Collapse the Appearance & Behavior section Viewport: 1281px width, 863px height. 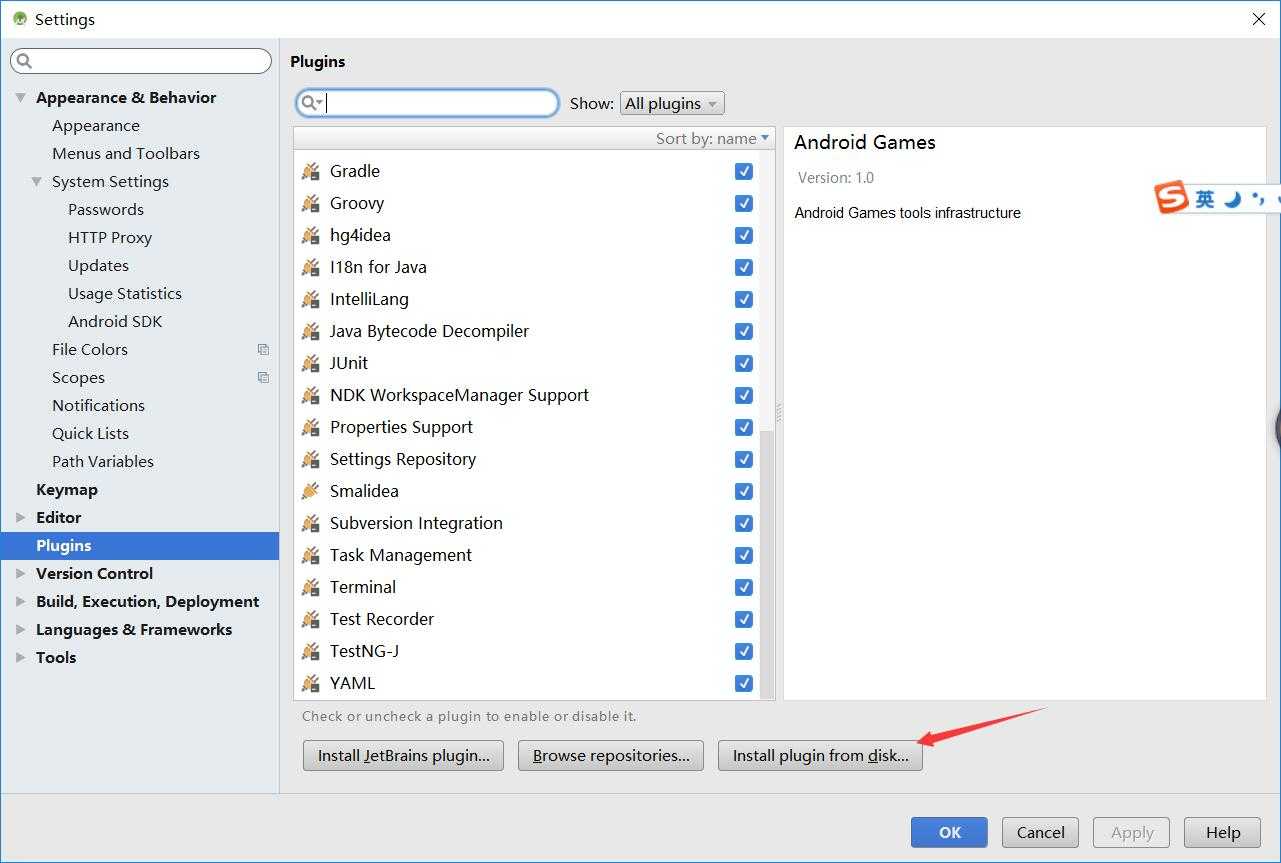[21, 97]
